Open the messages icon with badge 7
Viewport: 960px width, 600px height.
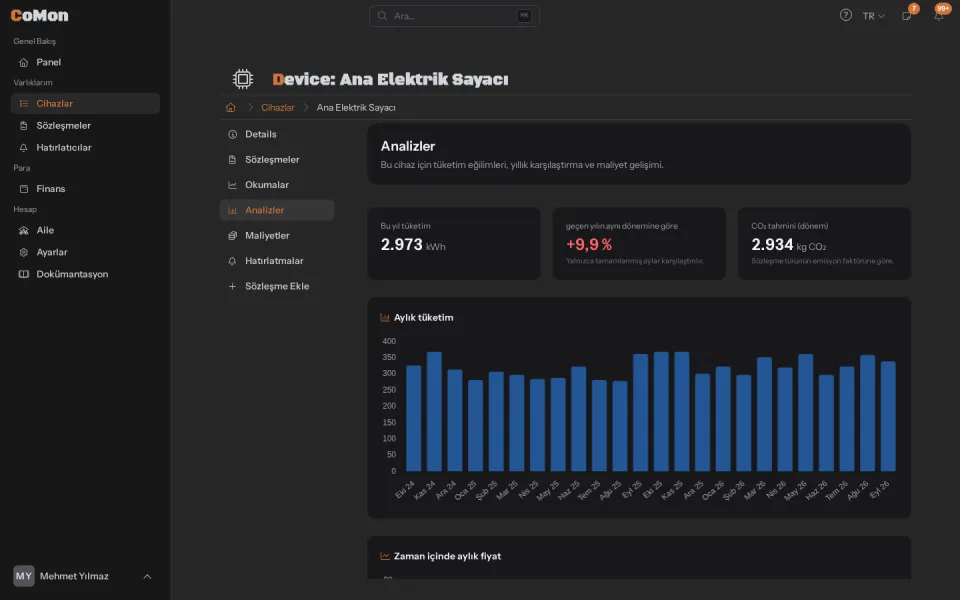click(x=907, y=15)
